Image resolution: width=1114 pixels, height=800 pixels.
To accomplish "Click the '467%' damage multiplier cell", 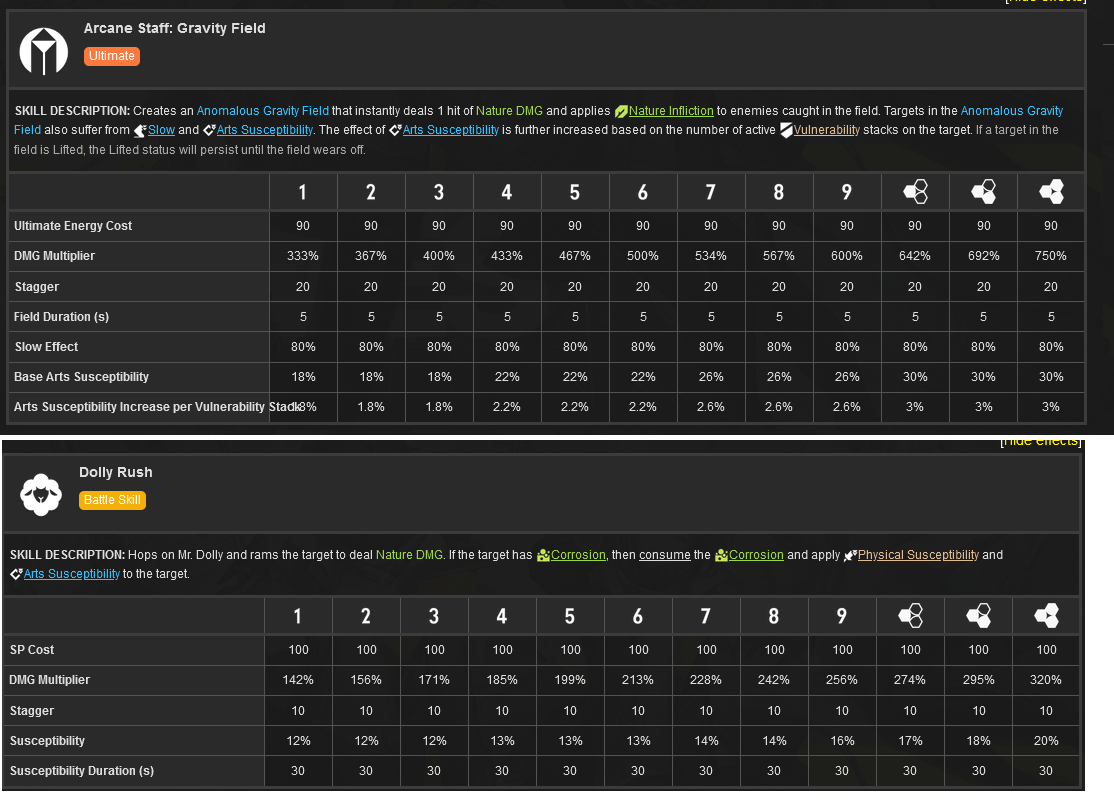I will [575, 256].
